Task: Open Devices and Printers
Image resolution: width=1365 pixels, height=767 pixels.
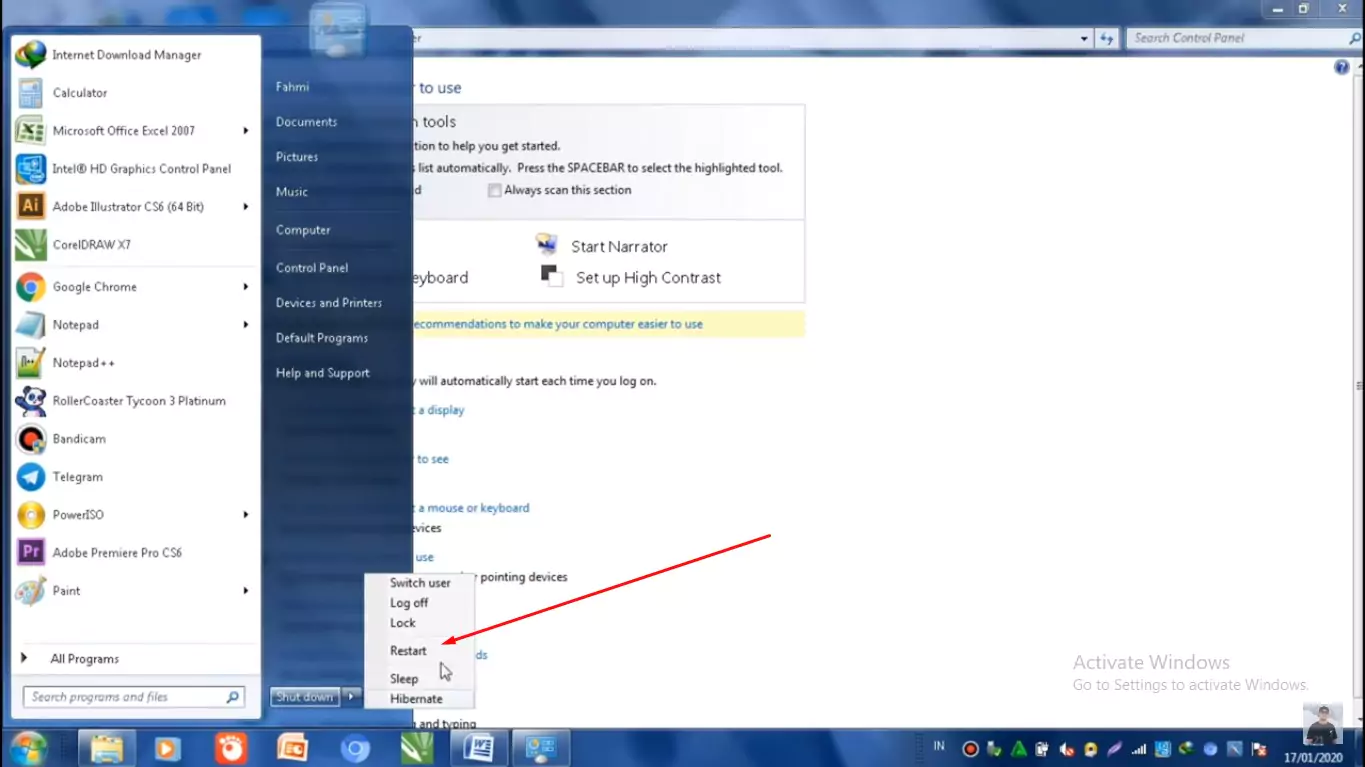Action: coord(329,303)
